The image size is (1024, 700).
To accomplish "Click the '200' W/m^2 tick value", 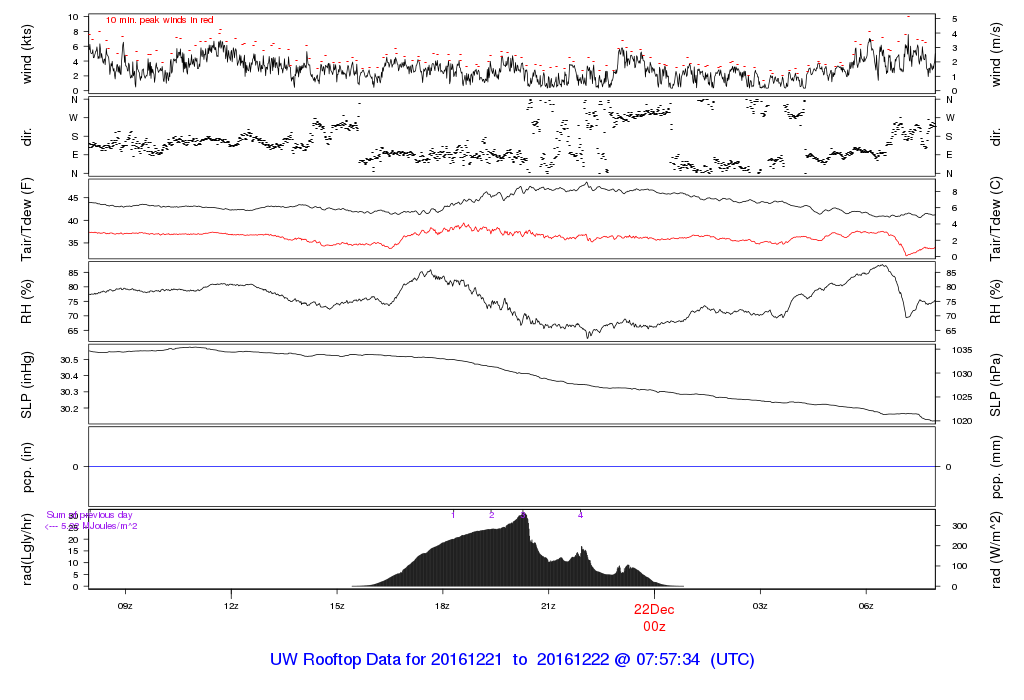I will coord(959,547).
